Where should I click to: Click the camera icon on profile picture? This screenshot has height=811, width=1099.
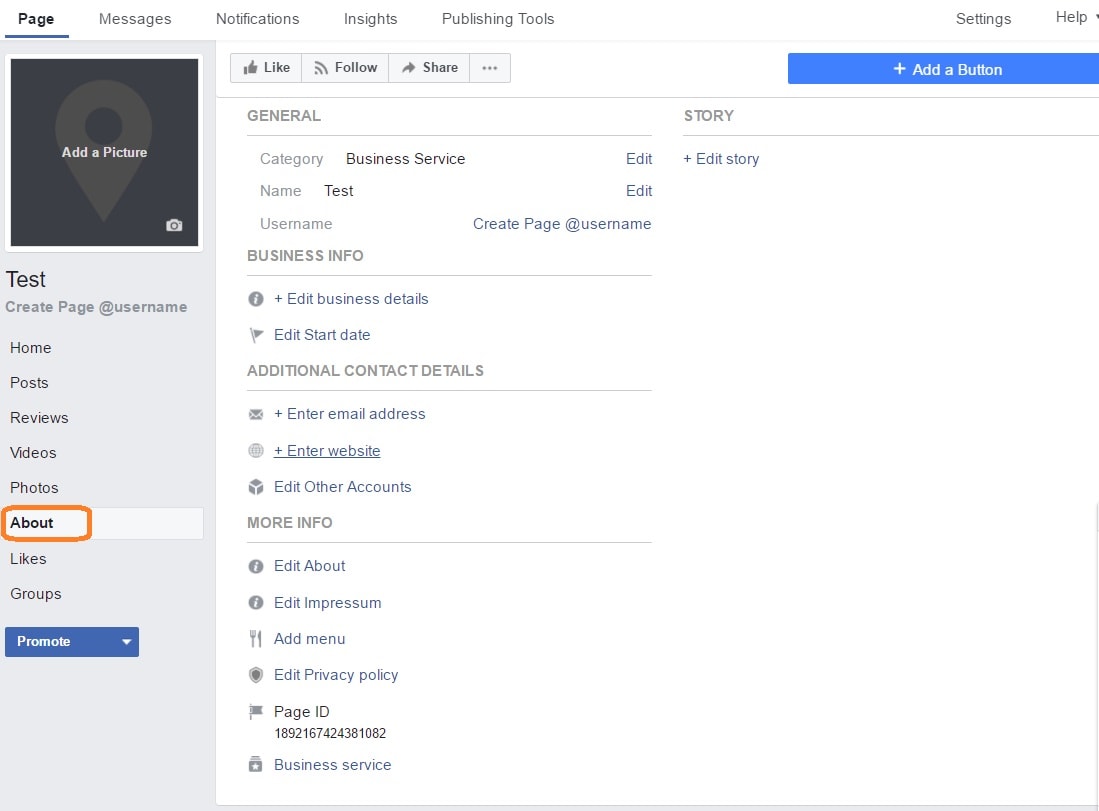[x=174, y=225]
